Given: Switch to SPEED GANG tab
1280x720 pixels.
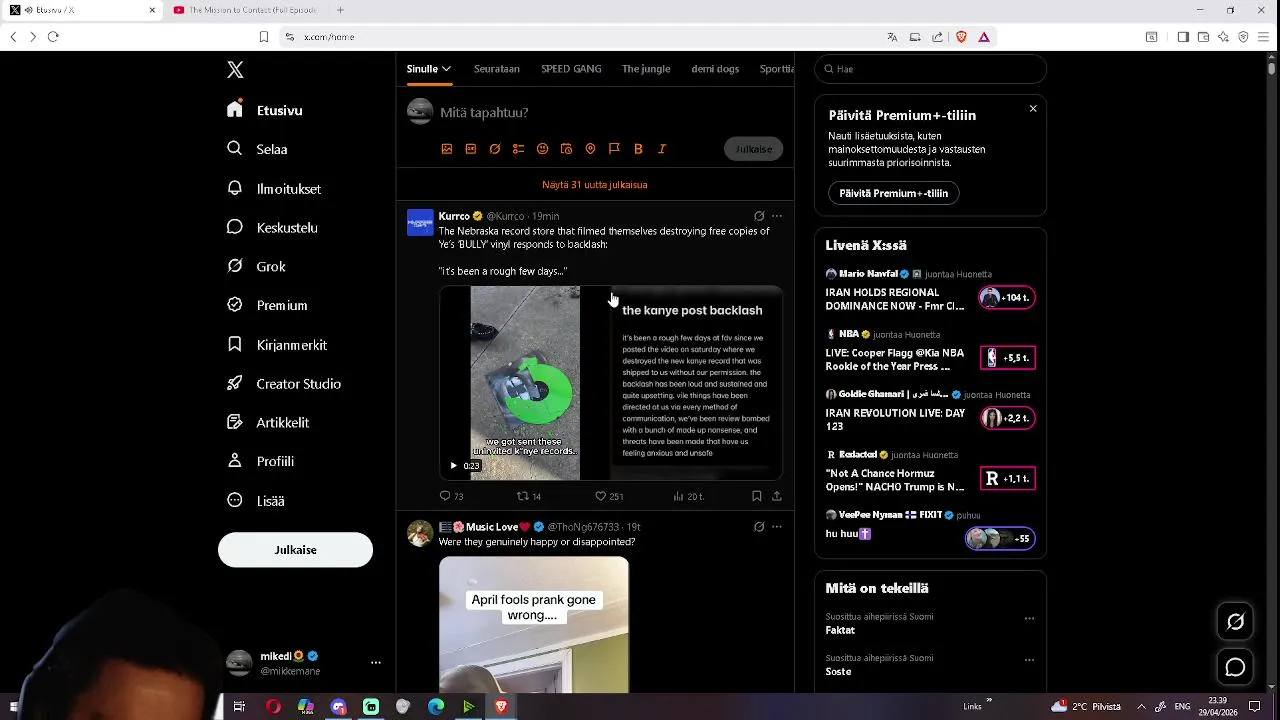Looking at the screenshot, I should click(x=571, y=69).
